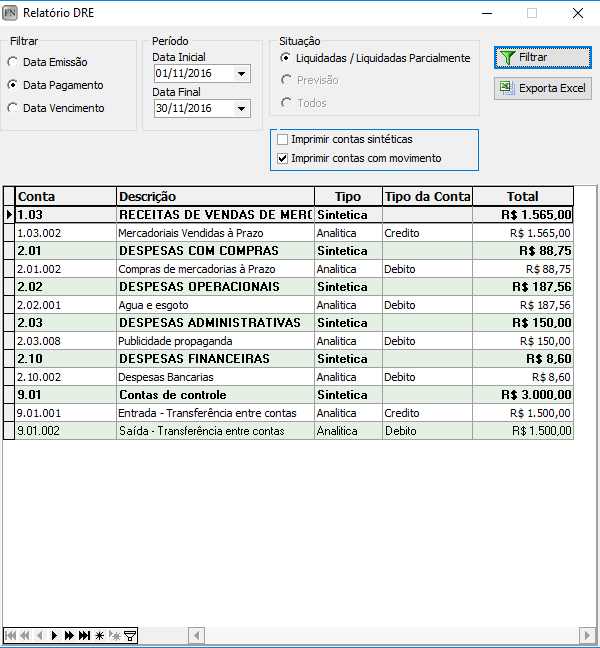Click the Conta column header
The image size is (600, 648).
coord(65,196)
